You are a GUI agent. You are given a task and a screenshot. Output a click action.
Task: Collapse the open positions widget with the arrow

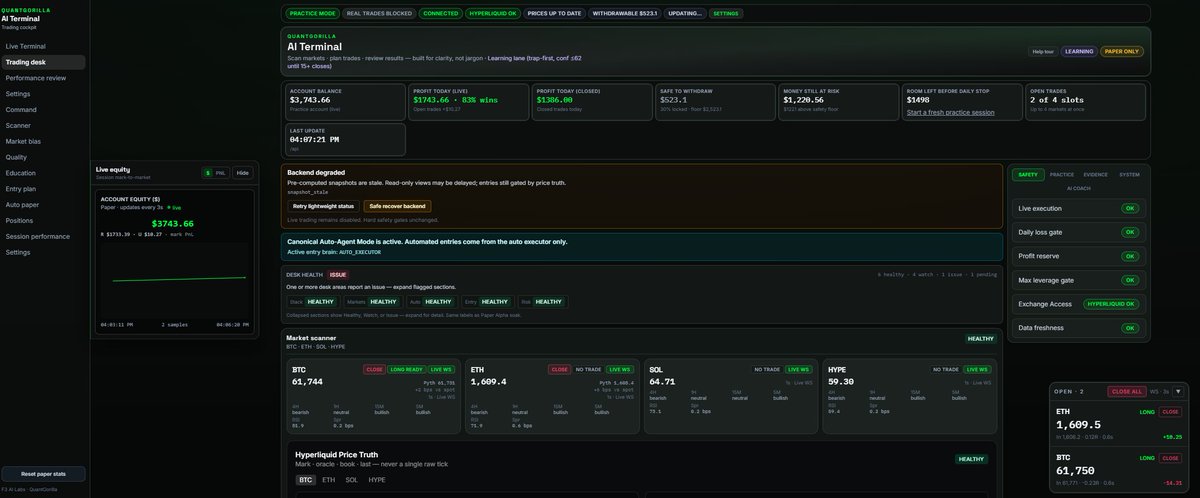click(x=1178, y=391)
